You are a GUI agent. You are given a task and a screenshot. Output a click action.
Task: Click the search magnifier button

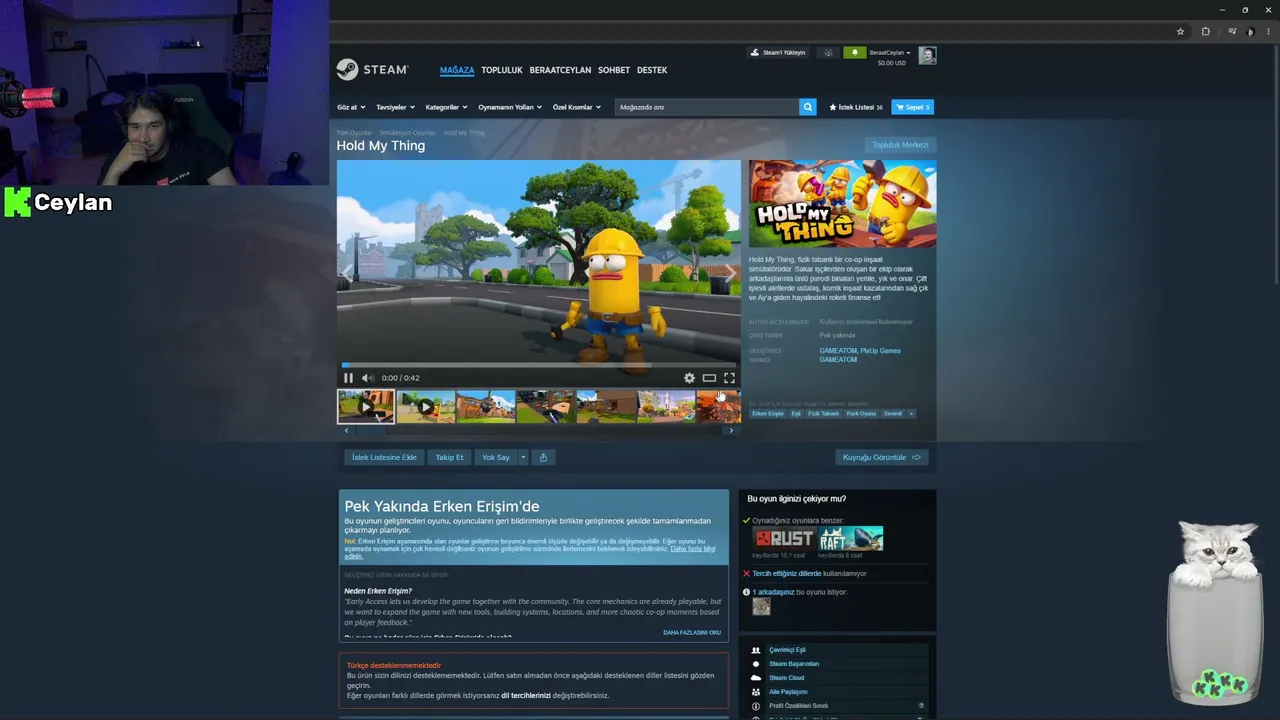[x=808, y=107]
